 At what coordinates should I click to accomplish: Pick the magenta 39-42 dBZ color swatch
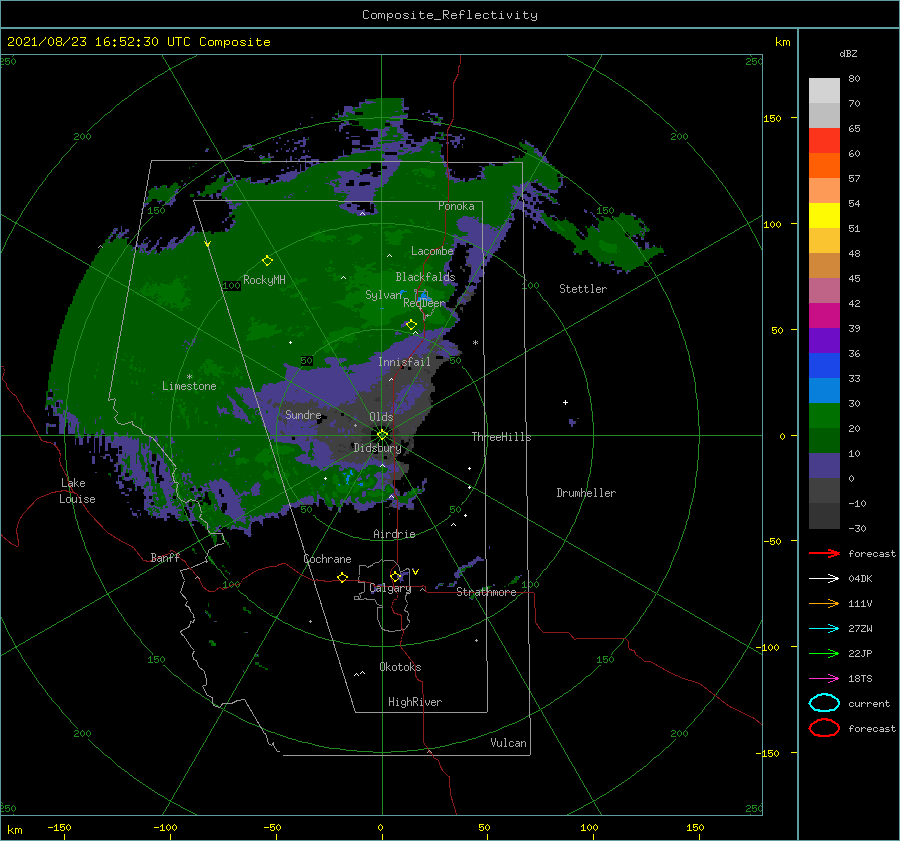click(x=824, y=315)
